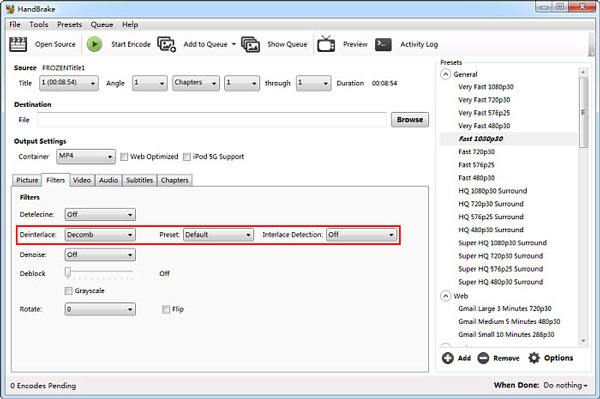
Task: Select the Fast 1080p30 preset
Action: [x=481, y=139]
